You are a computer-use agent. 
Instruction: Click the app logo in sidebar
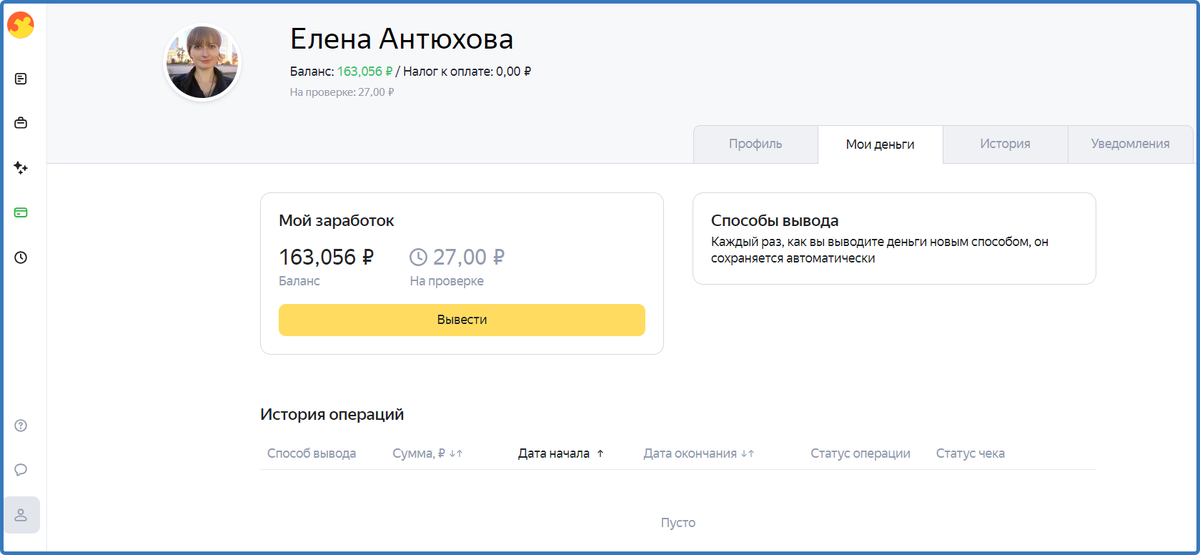point(21,25)
